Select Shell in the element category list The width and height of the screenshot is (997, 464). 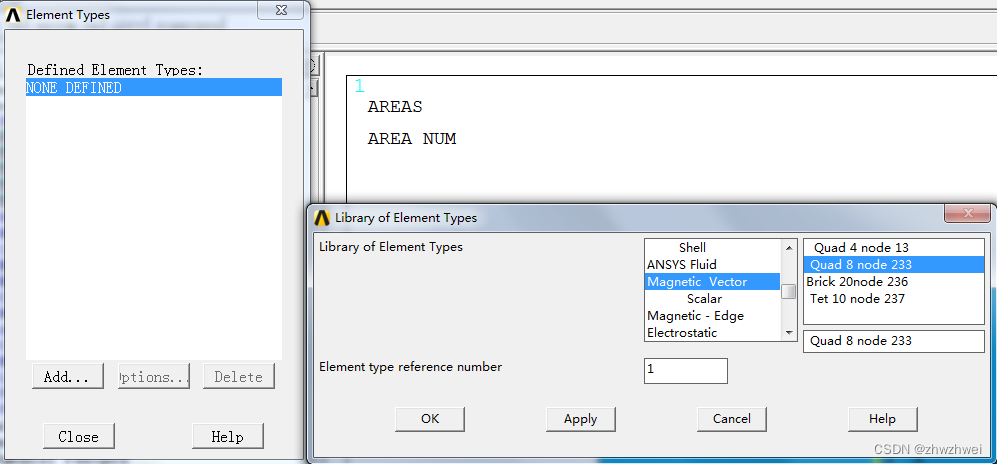point(692,248)
